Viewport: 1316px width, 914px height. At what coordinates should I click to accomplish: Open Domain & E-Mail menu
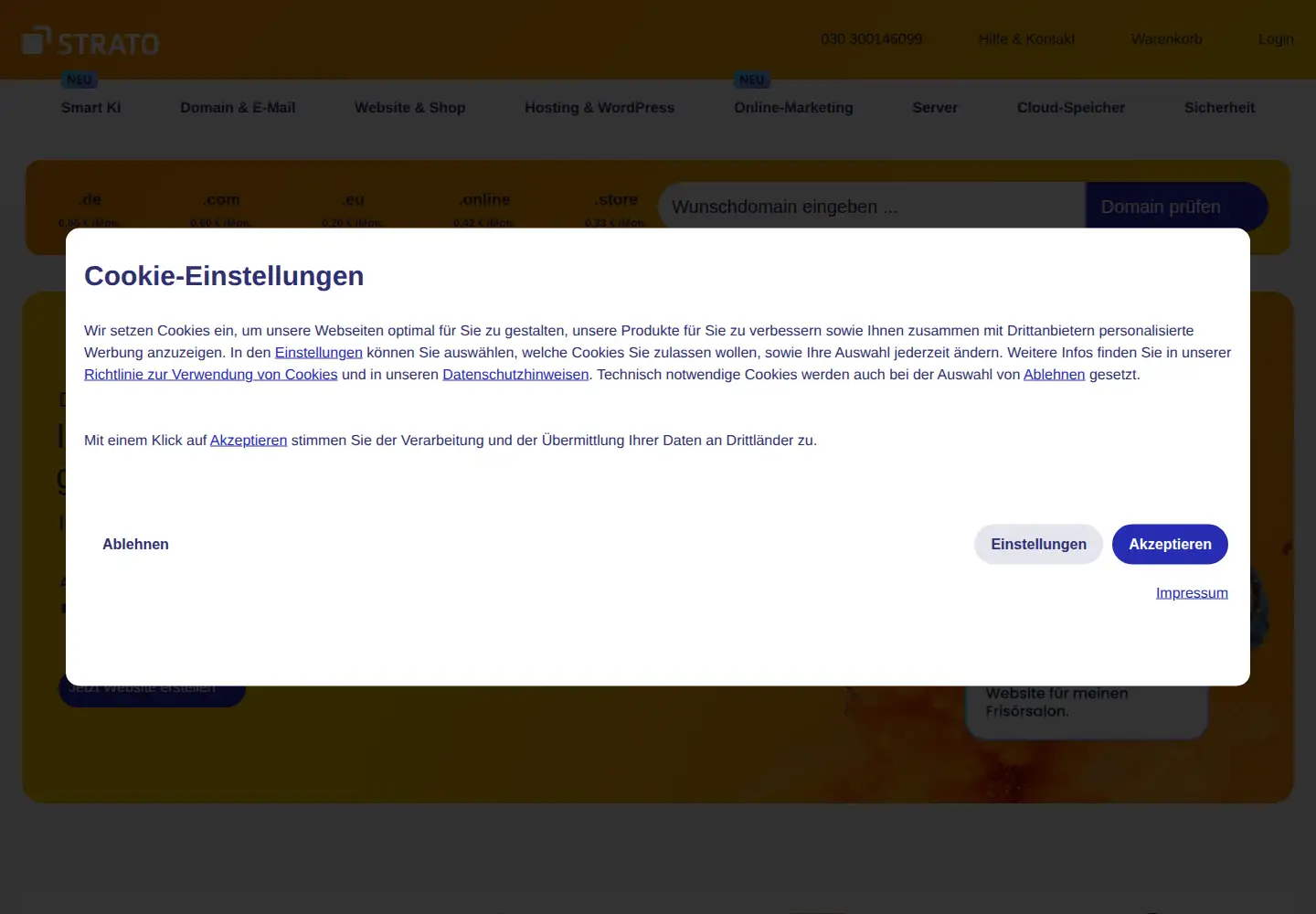click(238, 107)
